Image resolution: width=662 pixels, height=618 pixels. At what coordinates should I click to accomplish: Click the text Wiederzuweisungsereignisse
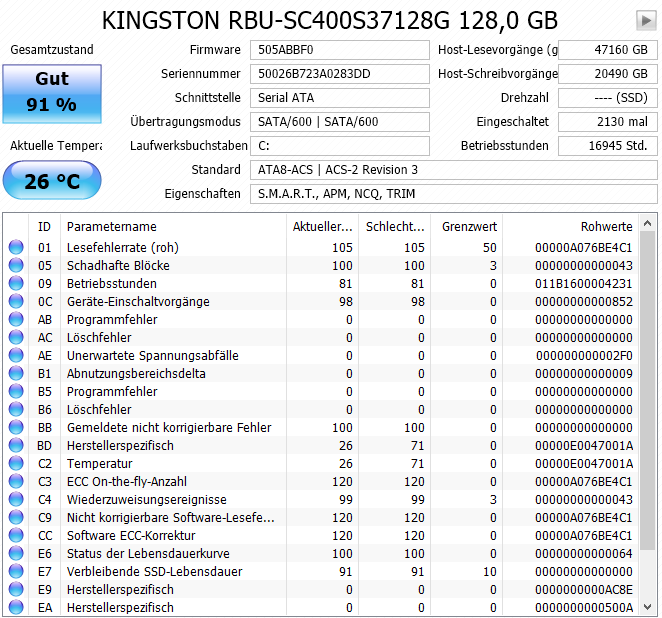(x=147, y=500)
